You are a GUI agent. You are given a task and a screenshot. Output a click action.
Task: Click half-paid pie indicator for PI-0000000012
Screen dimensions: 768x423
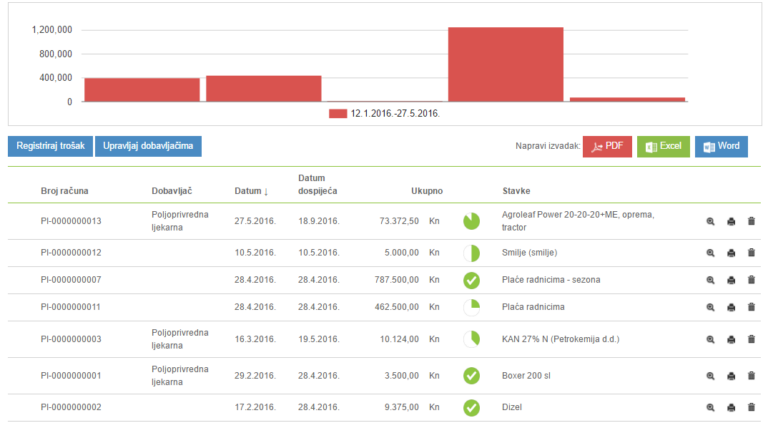pos(471,253)
